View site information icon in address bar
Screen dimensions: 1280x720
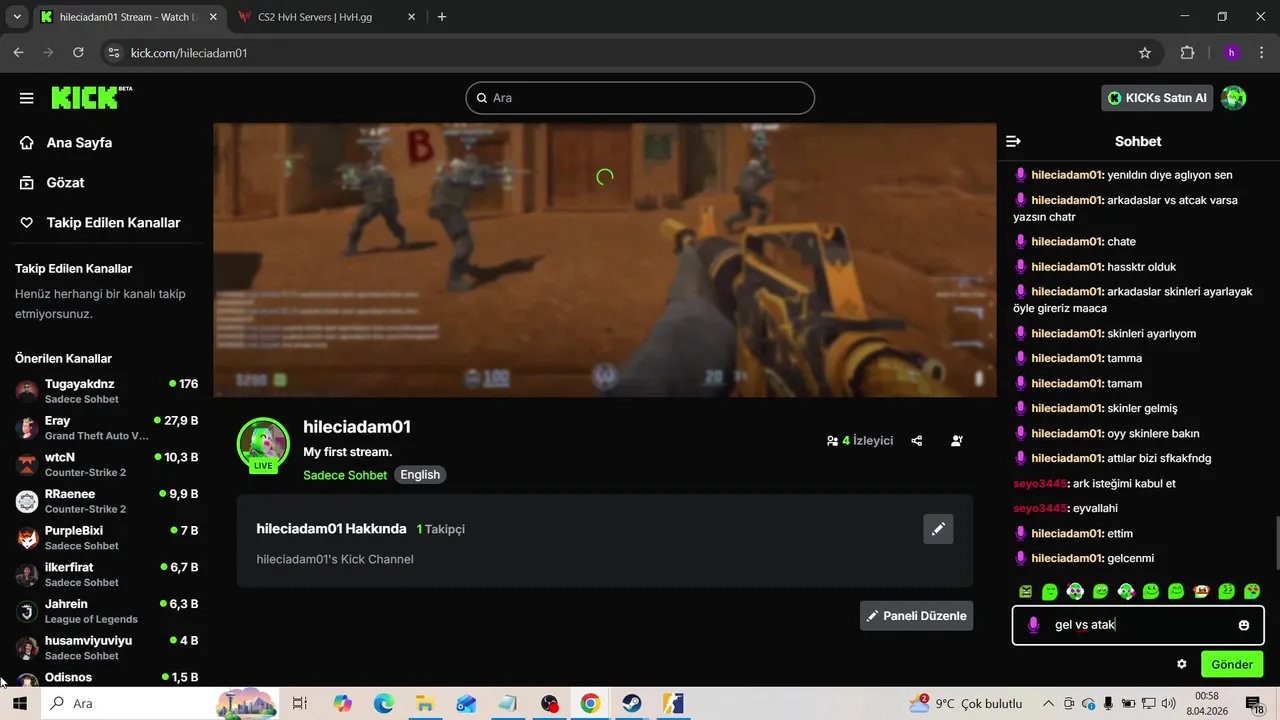[x=113, y=53]
